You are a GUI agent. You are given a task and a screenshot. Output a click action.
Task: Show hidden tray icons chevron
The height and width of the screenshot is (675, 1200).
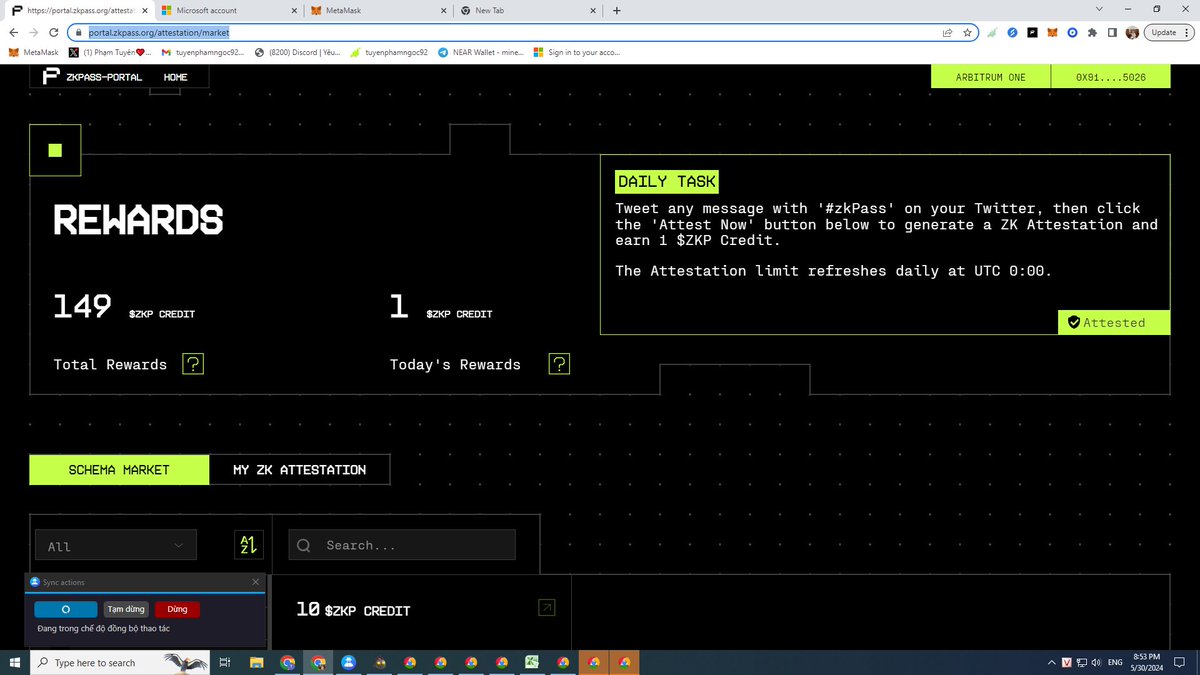pyautogui.click(x=1050, y=662)
